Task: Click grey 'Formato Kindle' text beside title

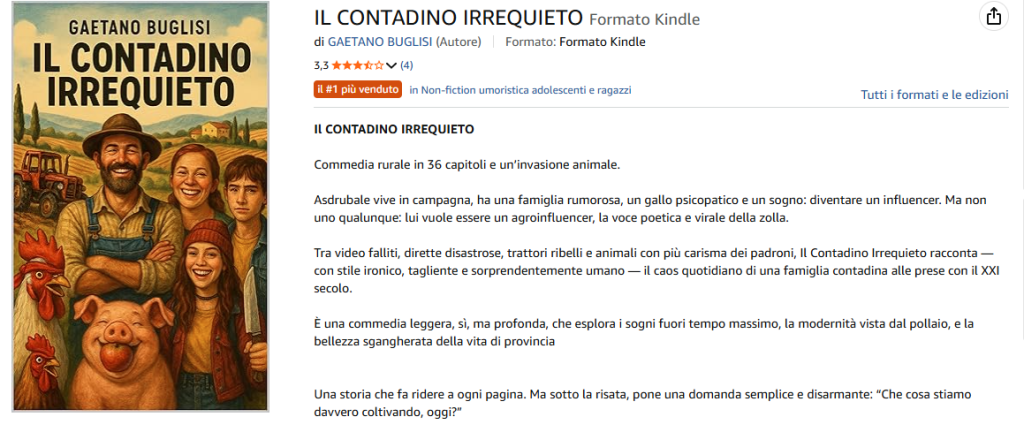Action: 645,20
